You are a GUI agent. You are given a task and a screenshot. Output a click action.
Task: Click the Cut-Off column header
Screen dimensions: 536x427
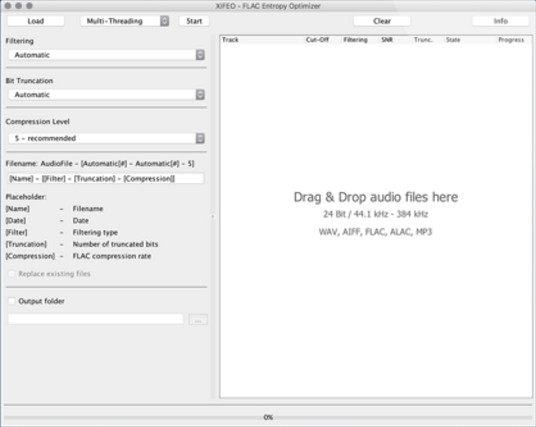pyautogui.click(x=317, y=40)
